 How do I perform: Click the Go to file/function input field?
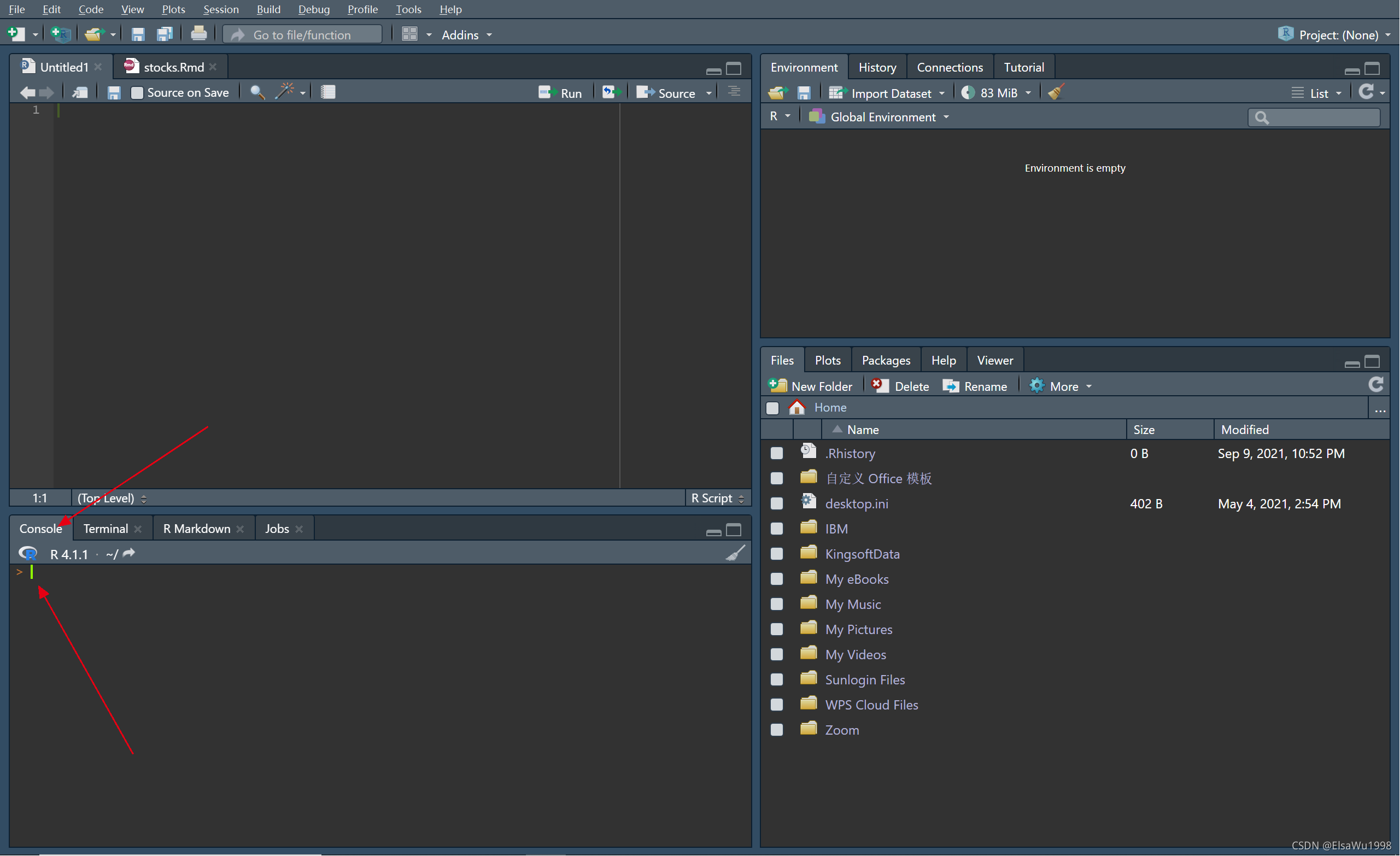tap(302, 34)
